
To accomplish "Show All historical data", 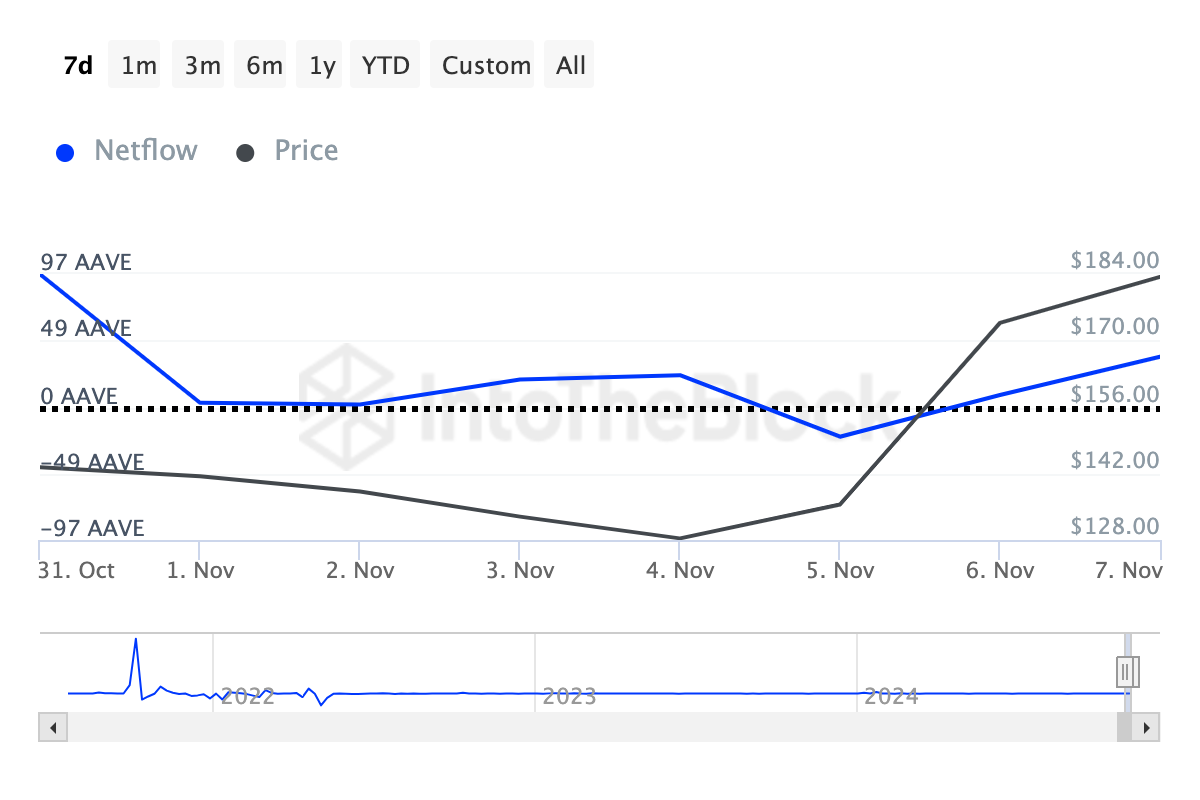I will [568, 64].
